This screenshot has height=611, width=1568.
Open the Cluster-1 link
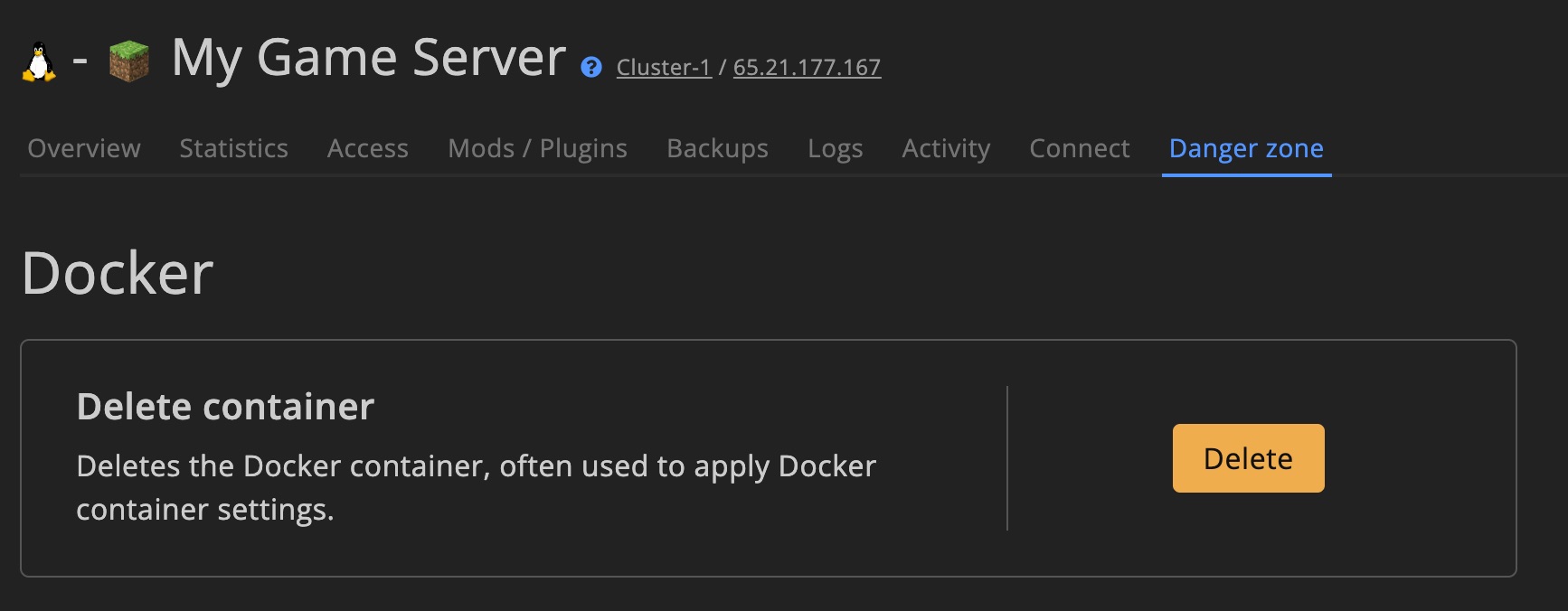[663, 67]
